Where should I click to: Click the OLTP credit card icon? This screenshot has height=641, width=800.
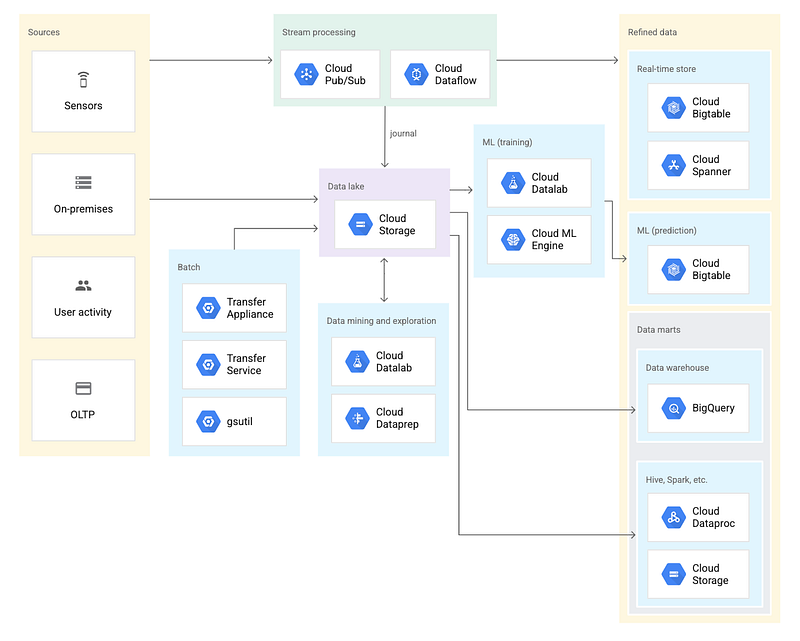click(83, 388)
